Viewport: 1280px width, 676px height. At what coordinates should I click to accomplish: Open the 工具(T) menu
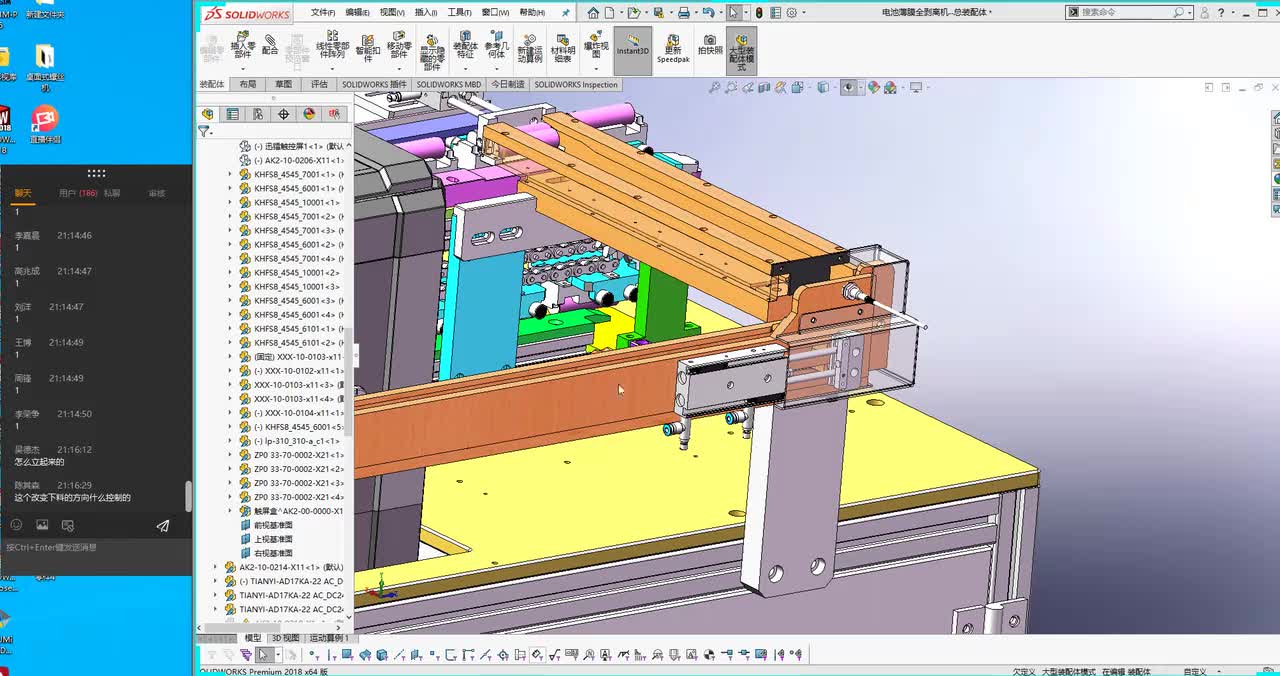click(x=459, y=13)
